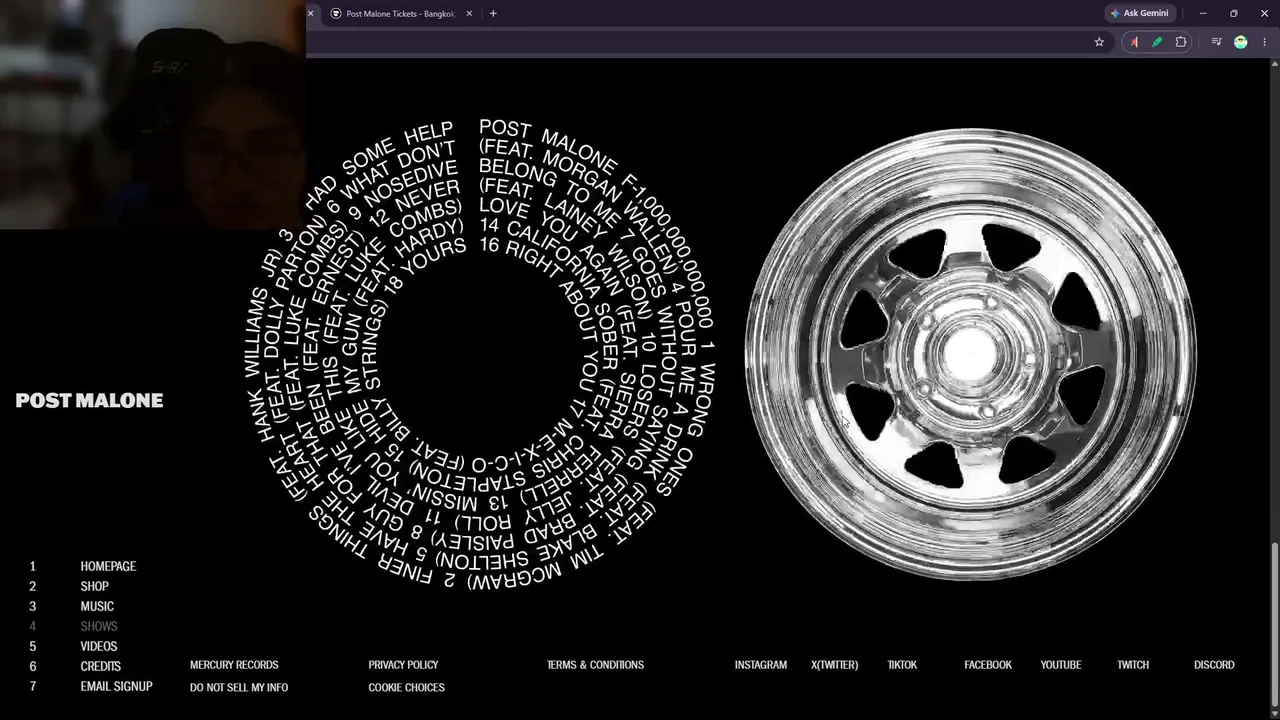
Task: Visit the YOUTUBE social link
Action: [x=1061, y=665]
